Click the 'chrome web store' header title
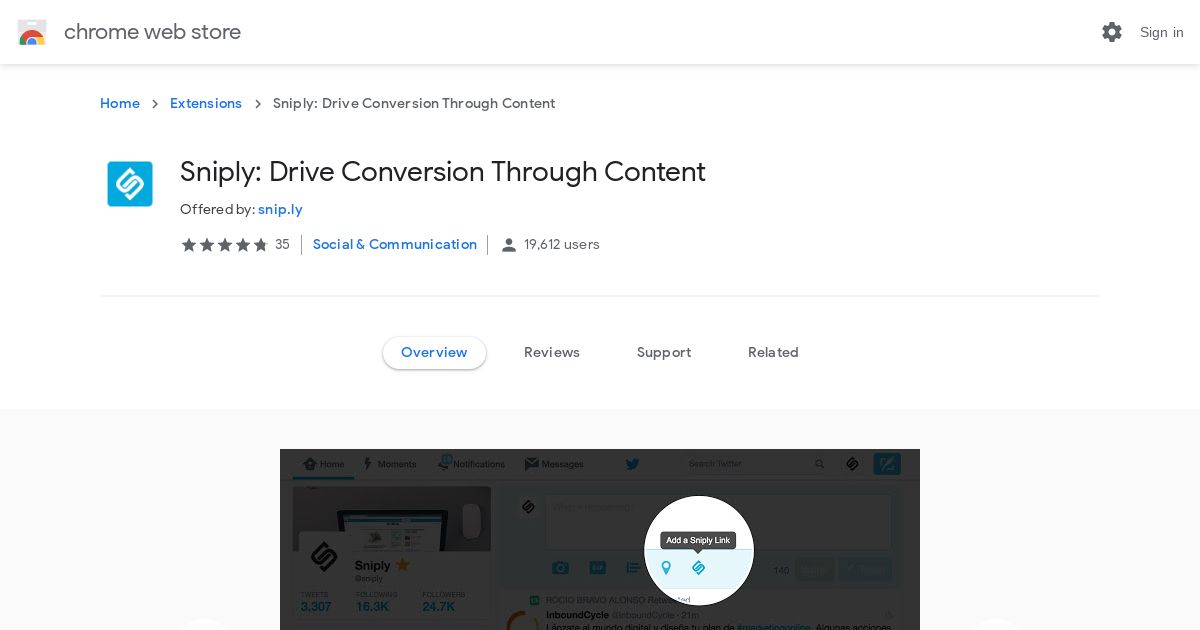The height and width of the screenshot is (630, 1200). pyautogui.click(x=152, y=32)
